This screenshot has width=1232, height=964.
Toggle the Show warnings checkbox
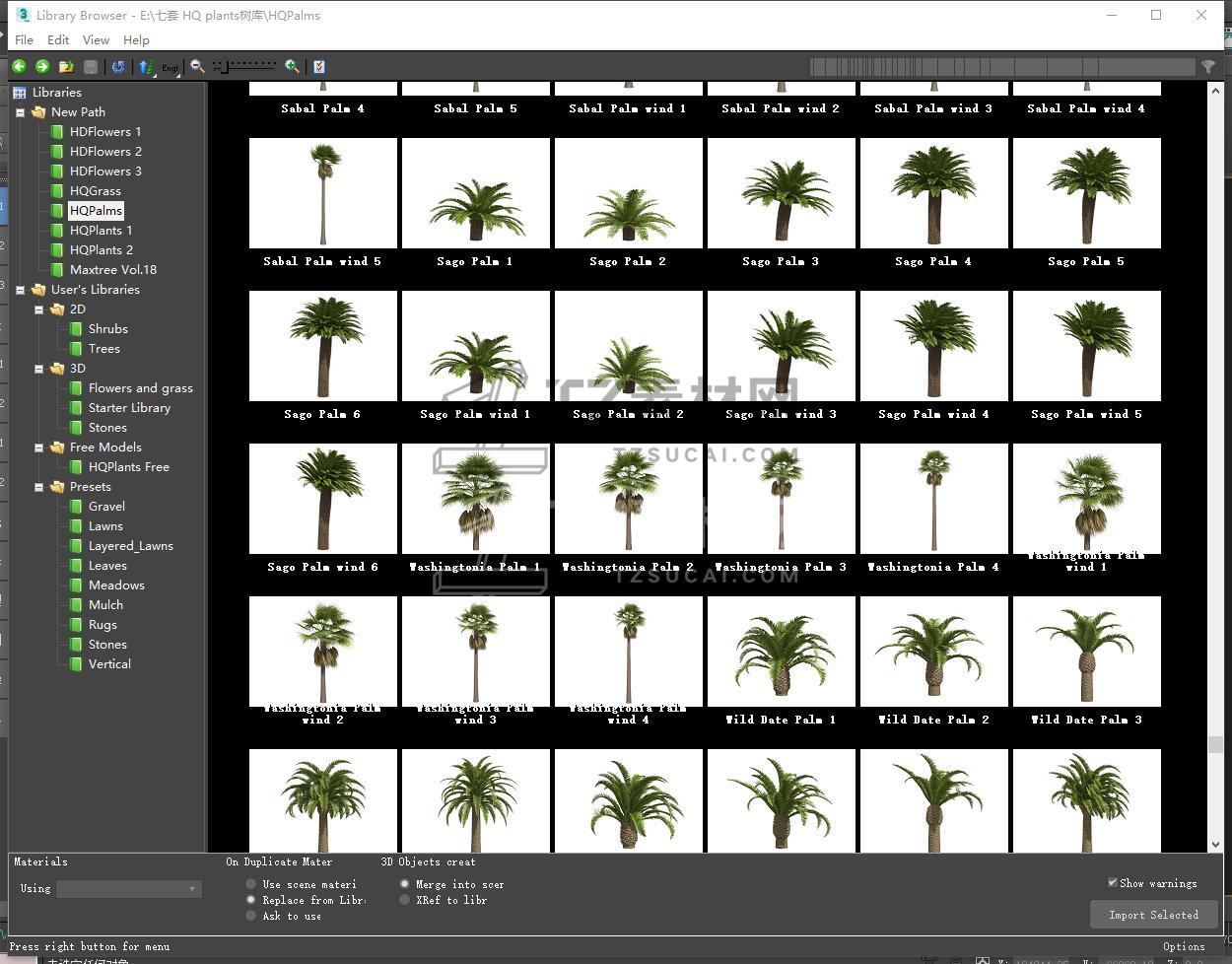tap(1113, 882)
